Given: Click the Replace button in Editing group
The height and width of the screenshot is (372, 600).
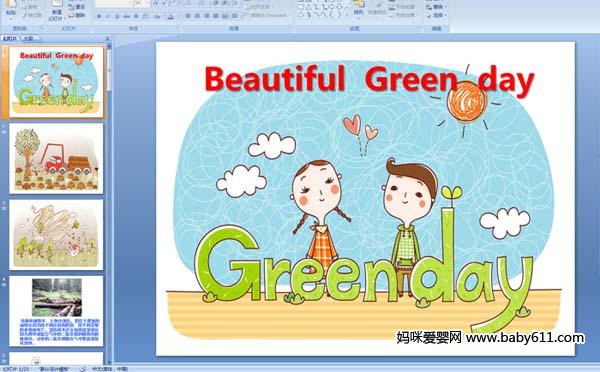Looking at the screenshot, I should coord(436,7).
